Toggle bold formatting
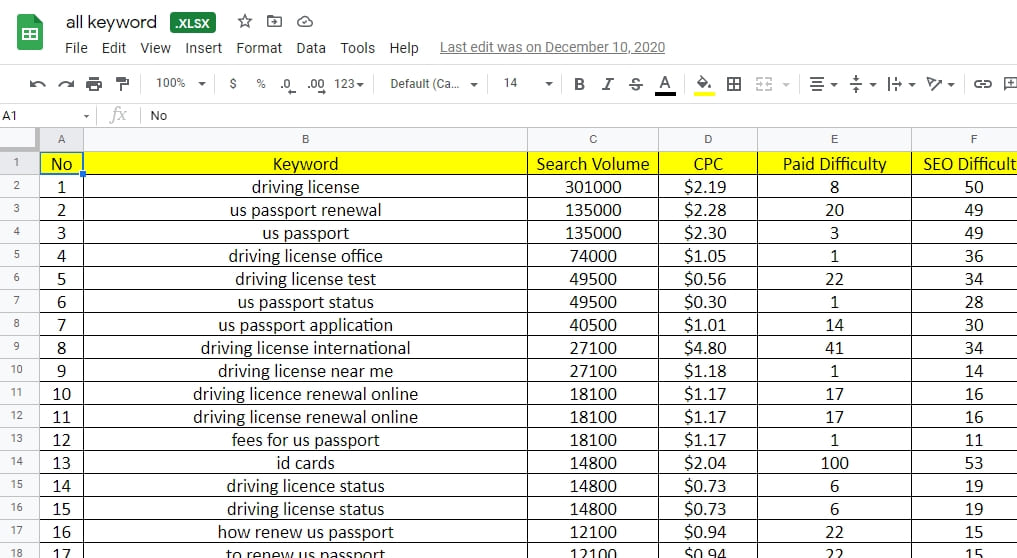This screenshot has width=1017, height=558. (x=580, y=84)
